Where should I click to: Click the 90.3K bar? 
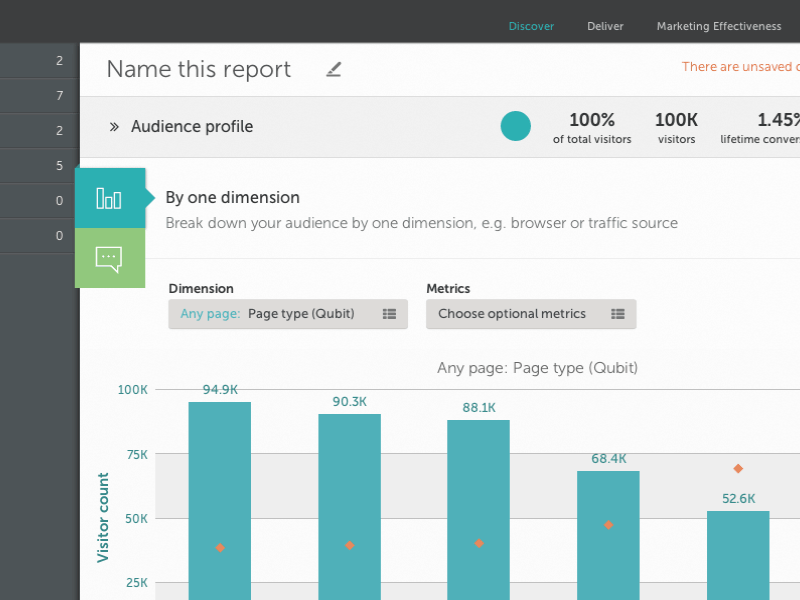[x=349, y=507]
